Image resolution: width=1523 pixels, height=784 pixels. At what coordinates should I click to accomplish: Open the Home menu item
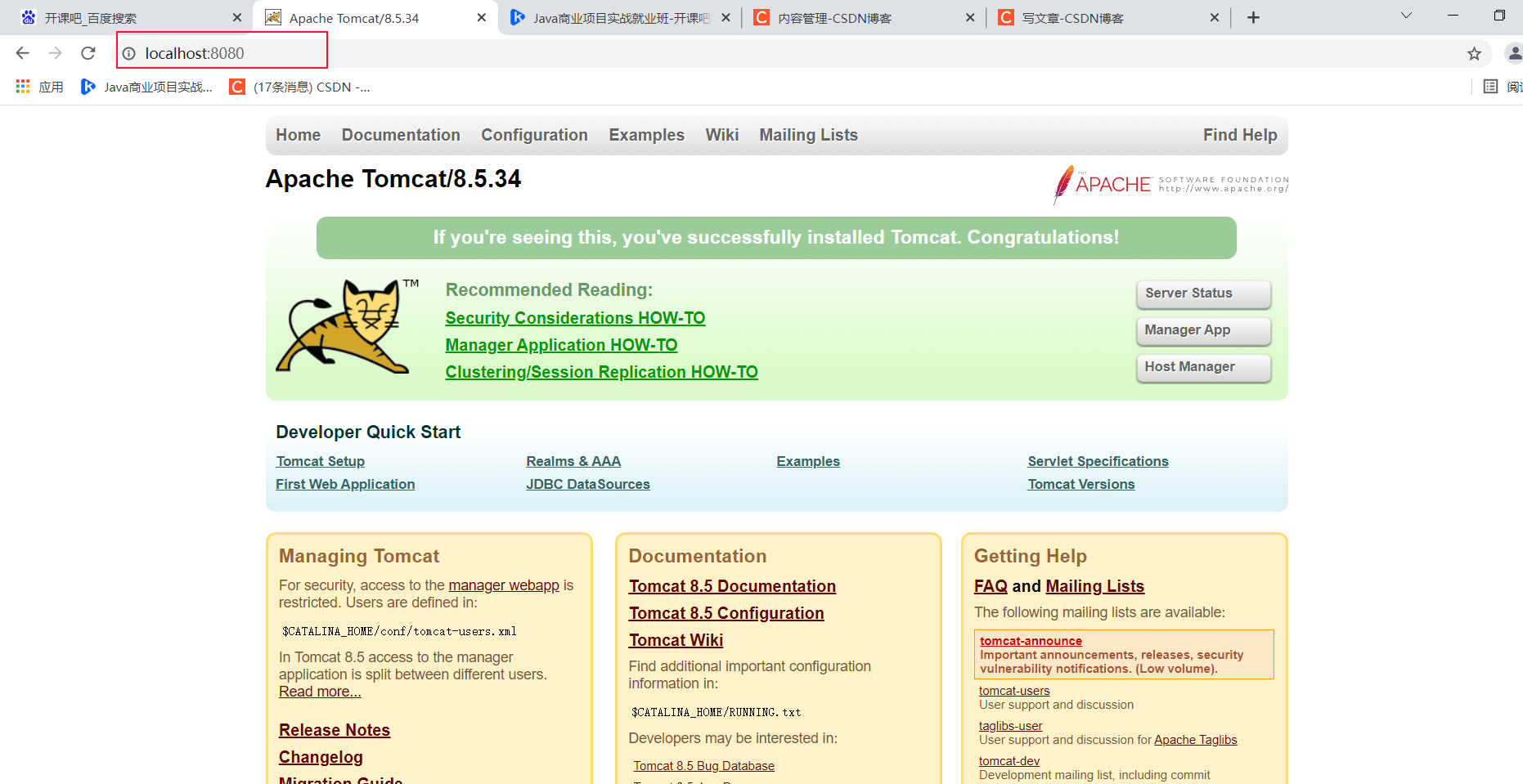pyautogui.click(x=298, y=135)
